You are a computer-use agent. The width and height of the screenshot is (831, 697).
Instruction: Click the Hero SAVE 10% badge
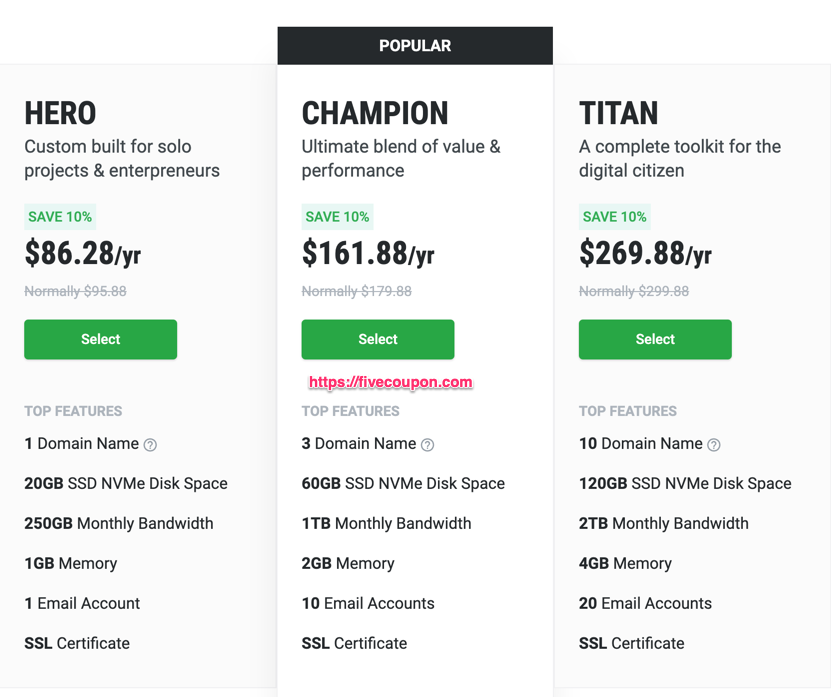[x=60, y=217]
